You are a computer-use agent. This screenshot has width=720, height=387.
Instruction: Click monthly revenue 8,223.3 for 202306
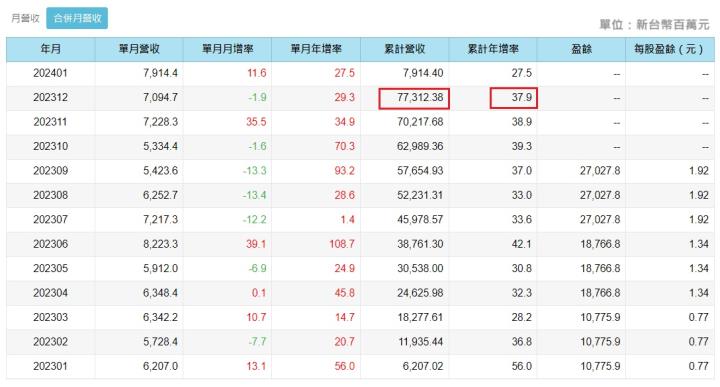160,244
